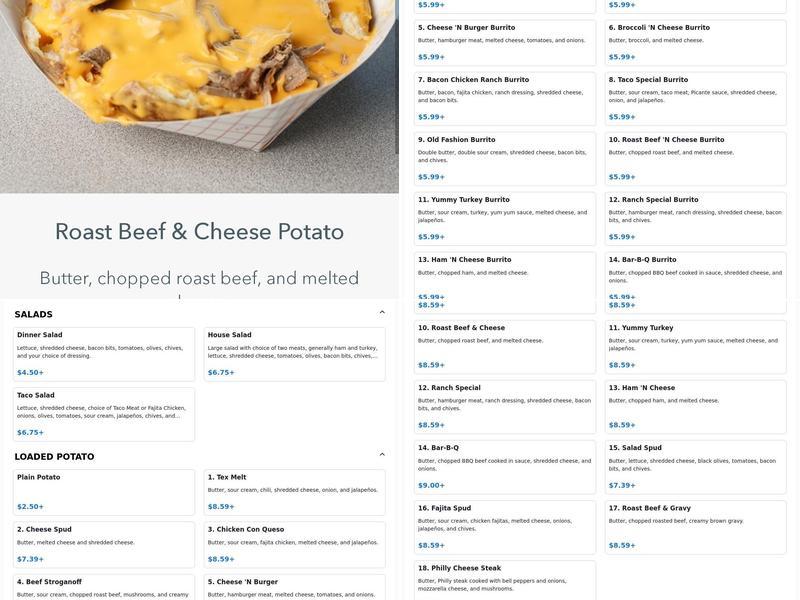Click the $5.99+ link for Cheese 'N Burger Burrito
The height and width of the screenshot is (600, 800).
(x=430, y=55)
